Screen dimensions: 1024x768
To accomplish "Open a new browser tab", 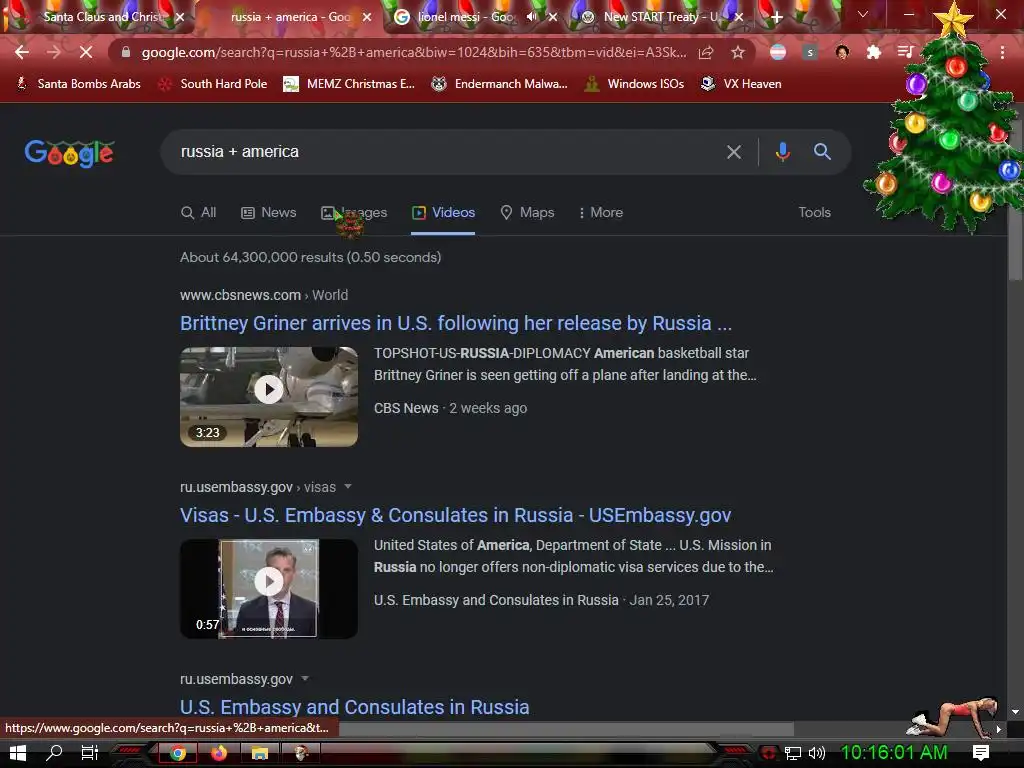I will point(776,17).
